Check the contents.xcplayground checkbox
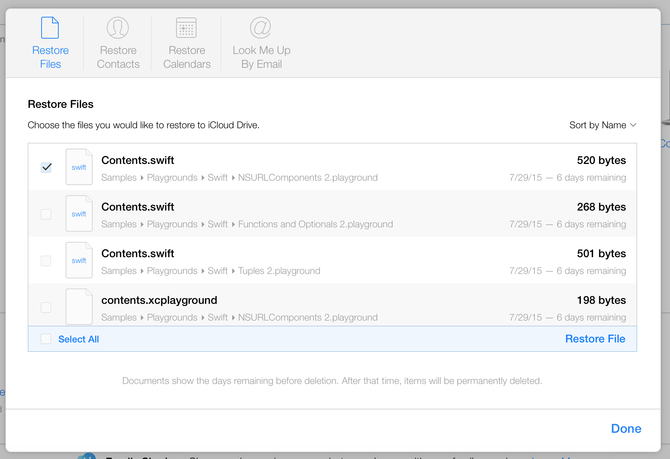 pos(46,307)
